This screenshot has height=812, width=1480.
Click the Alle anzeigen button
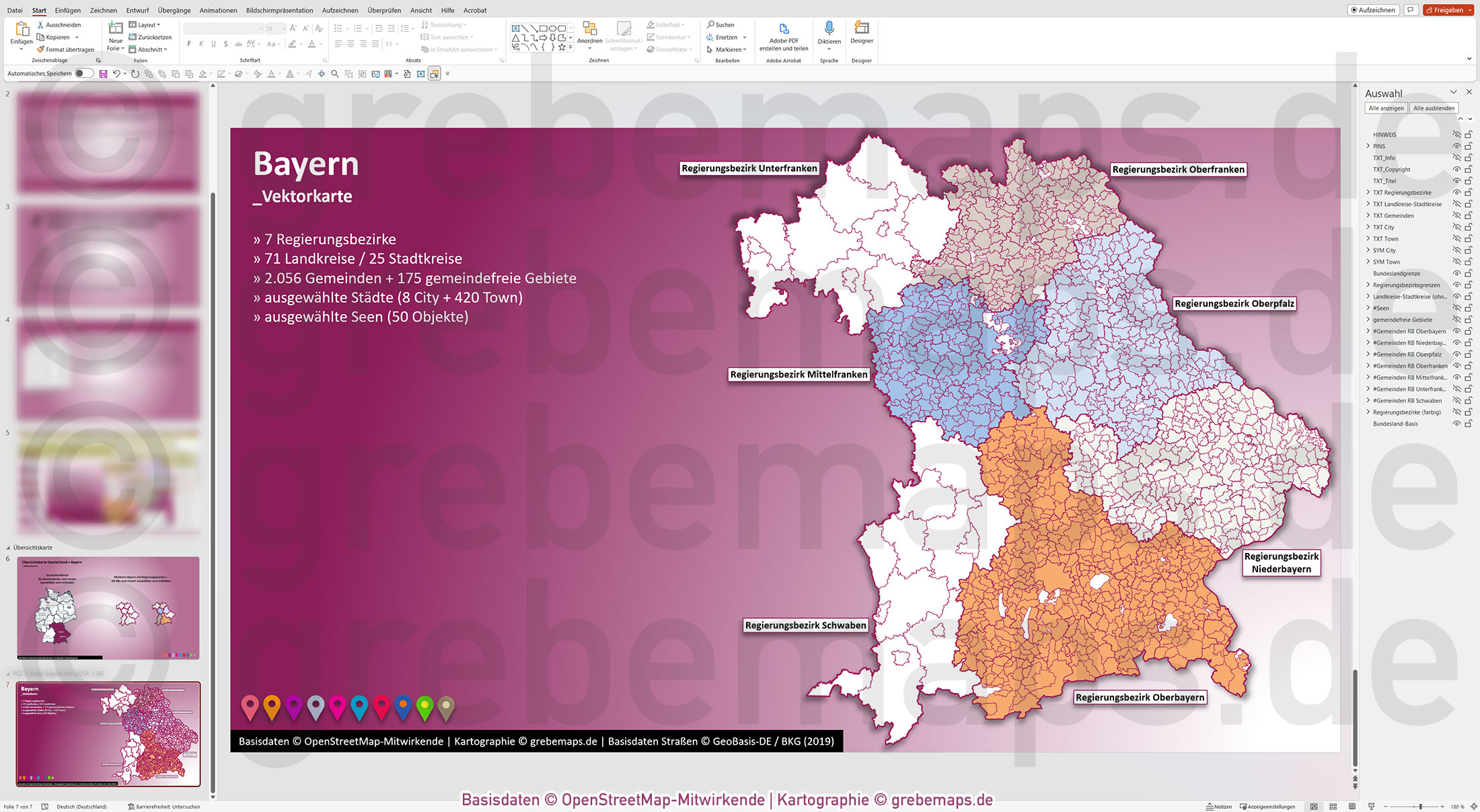click(1386, 108)
